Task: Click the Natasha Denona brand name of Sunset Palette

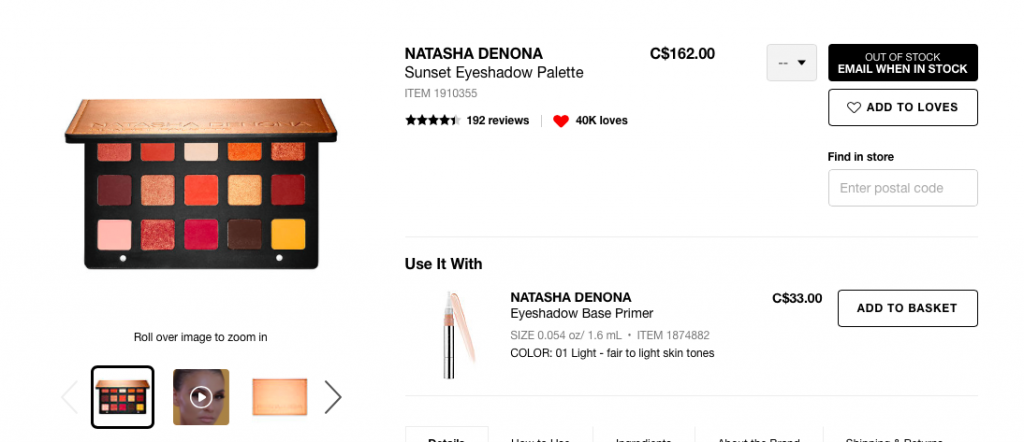Action: (473, 54)
